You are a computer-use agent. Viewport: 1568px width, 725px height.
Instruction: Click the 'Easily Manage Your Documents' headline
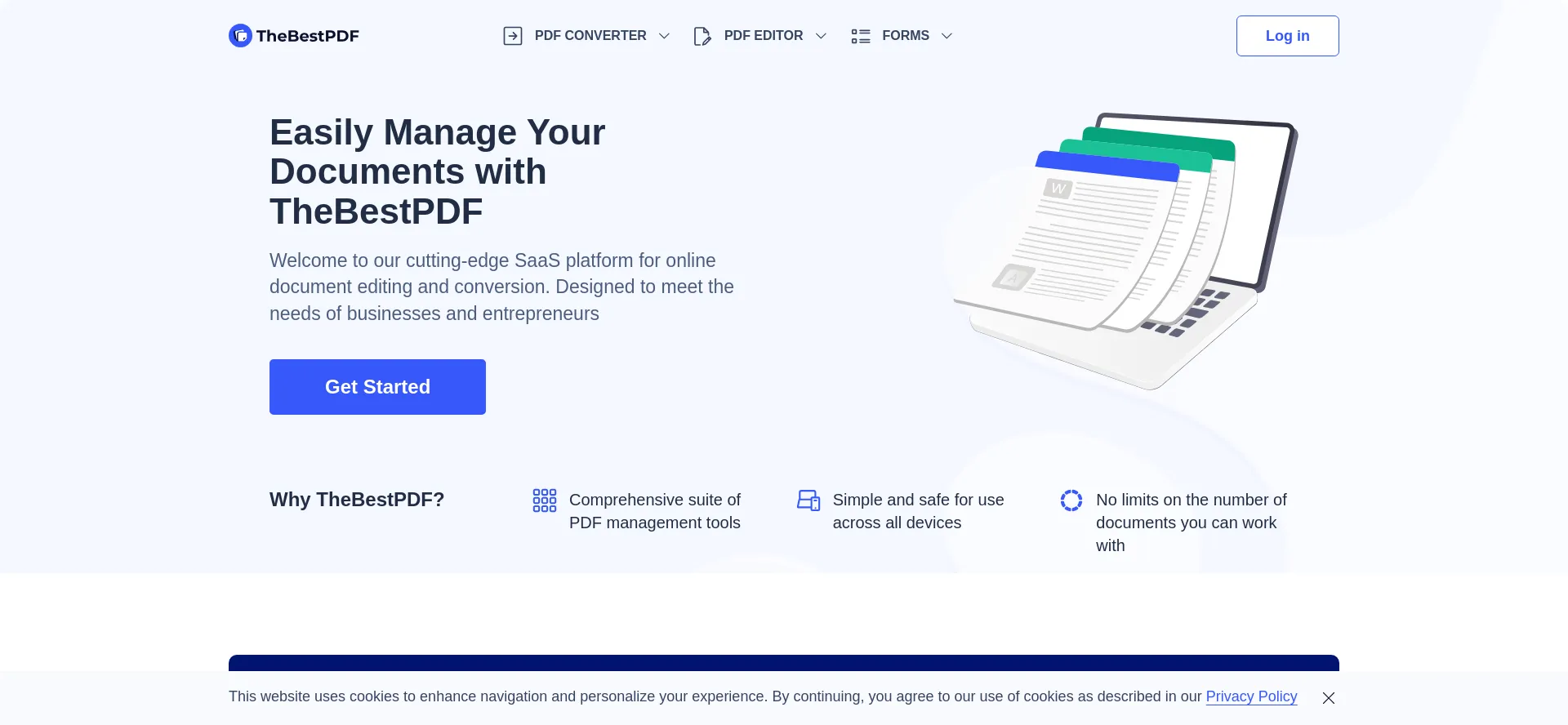coord(438,172)
